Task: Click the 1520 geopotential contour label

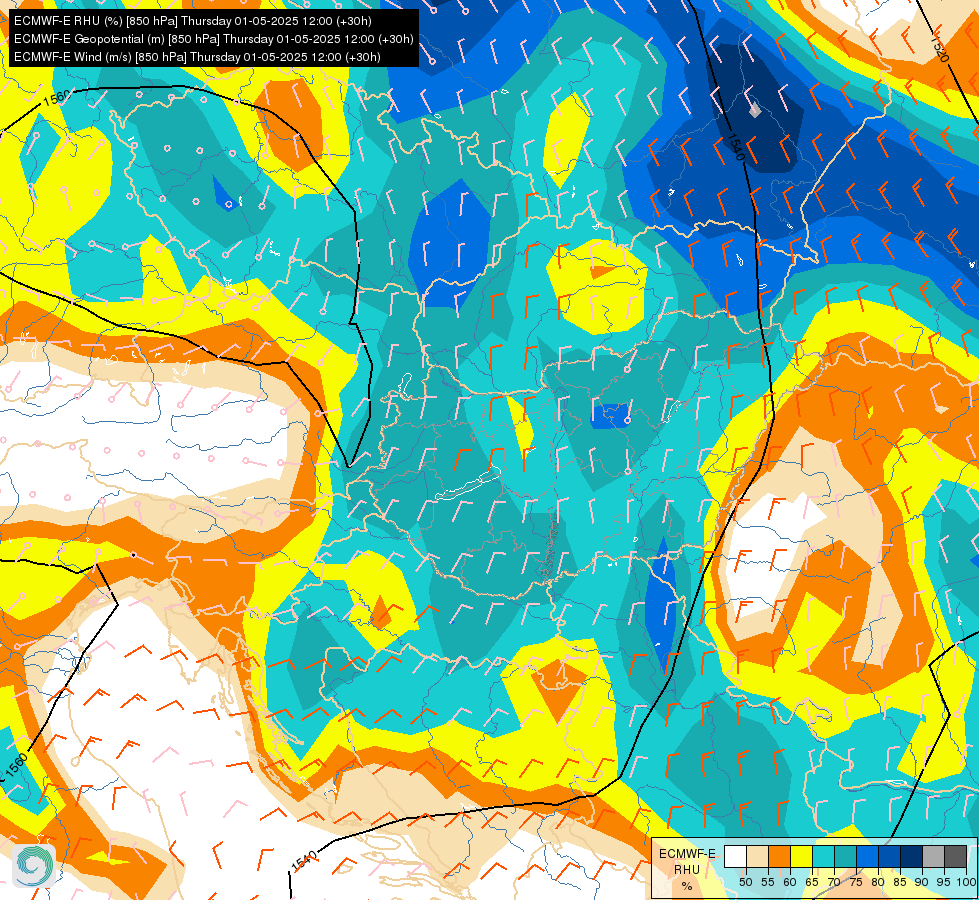Action: point(940,48)
